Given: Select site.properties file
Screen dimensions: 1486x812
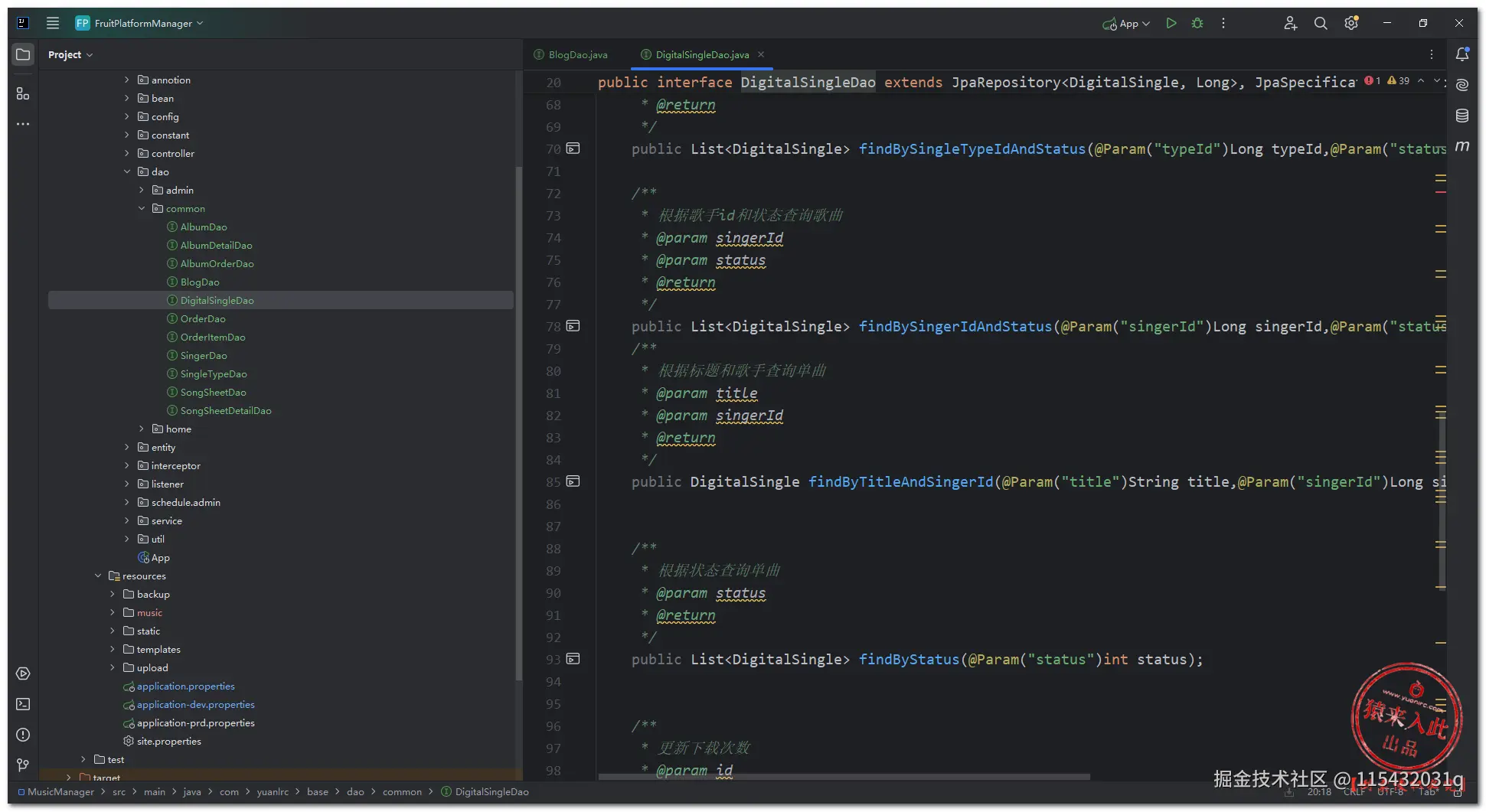Looking at the screenshot, I should click(x=168, y=741).
